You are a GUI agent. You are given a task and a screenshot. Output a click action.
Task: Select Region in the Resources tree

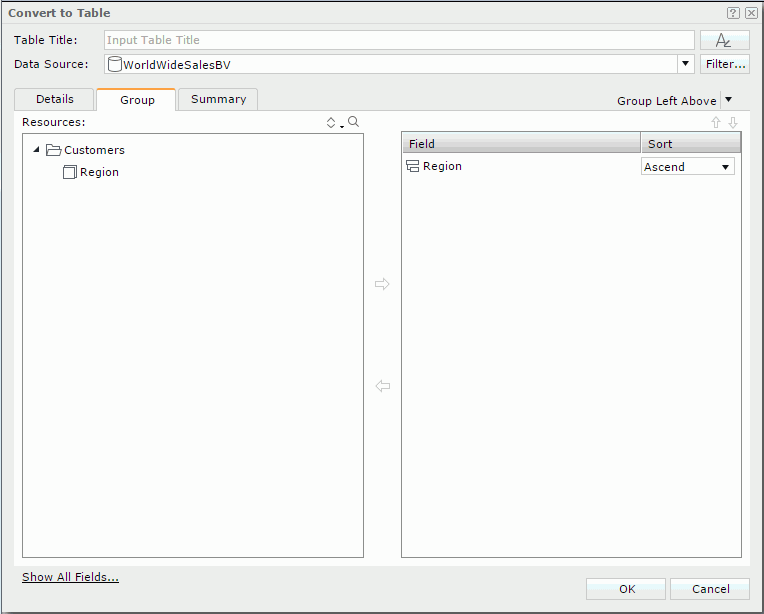click(x=99, y=172)
